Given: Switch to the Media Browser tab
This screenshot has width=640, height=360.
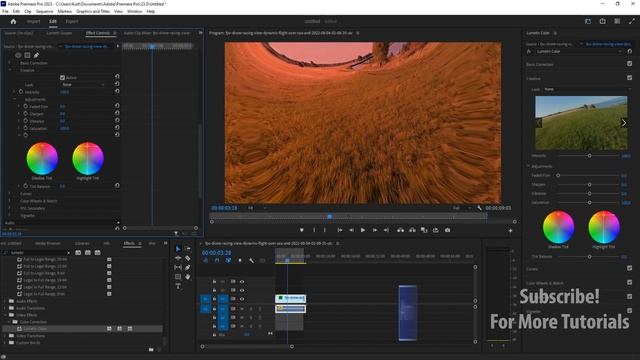Looking at the screenshot, I should (x=48, y=243).
